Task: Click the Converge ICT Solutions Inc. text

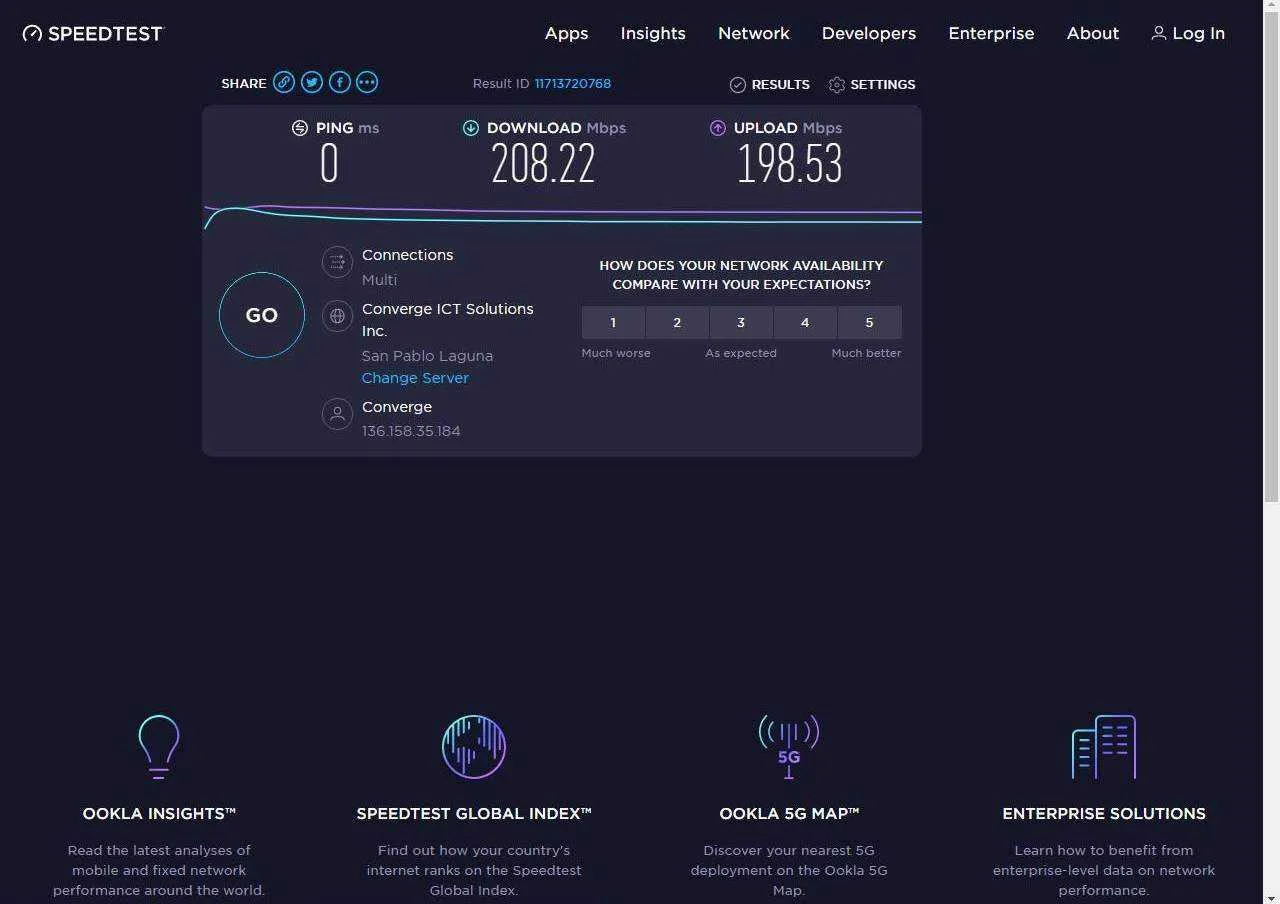Action: click(448, 320)
